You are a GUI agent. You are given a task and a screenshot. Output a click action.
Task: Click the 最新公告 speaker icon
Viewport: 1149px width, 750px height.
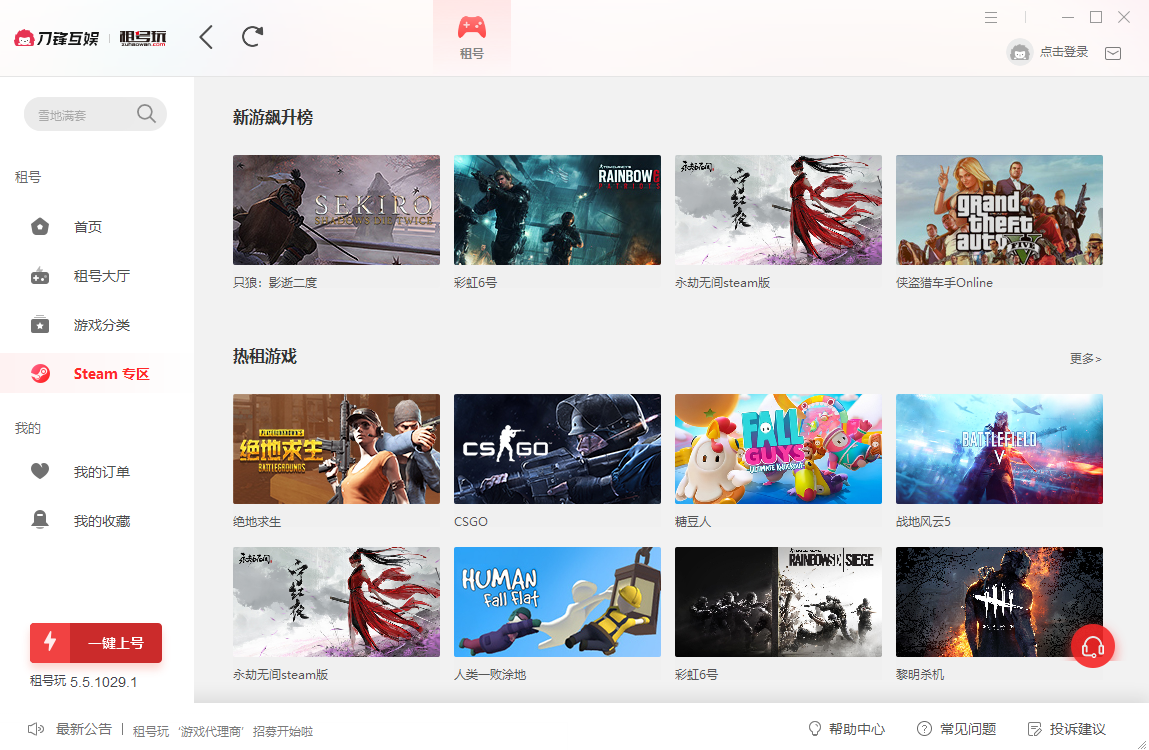(36, 729)
